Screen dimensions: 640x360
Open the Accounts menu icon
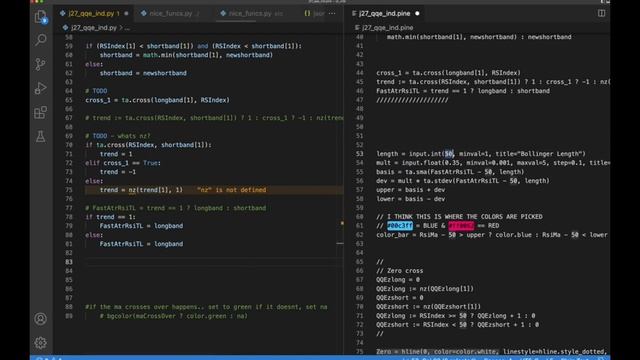coord(40,319)
